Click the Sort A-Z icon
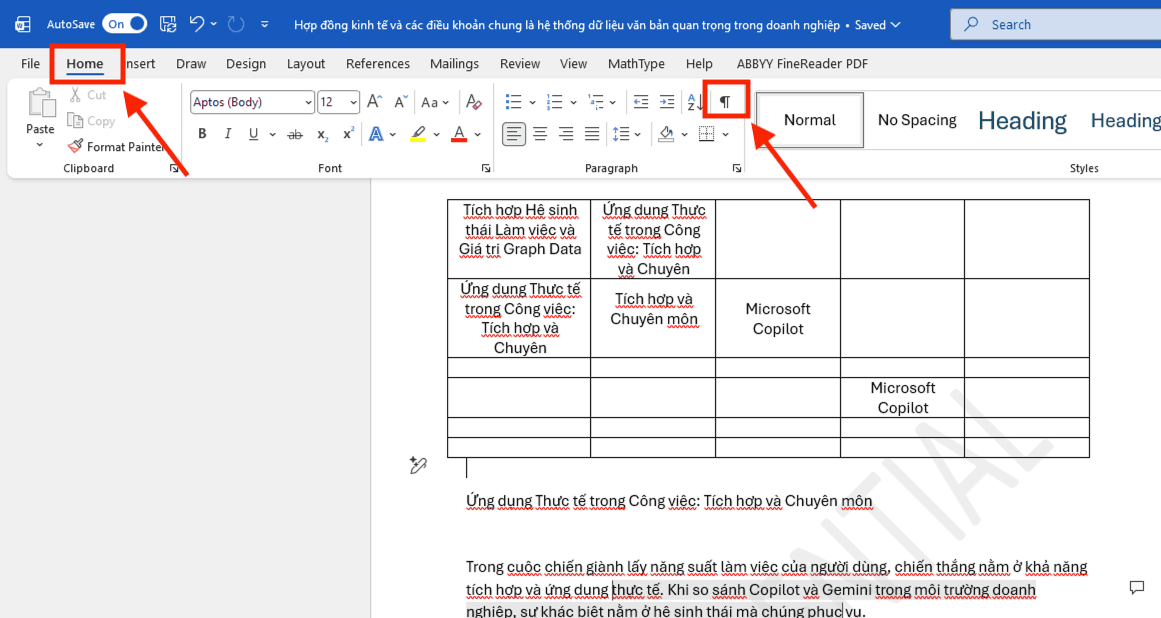 pos(694,102)
